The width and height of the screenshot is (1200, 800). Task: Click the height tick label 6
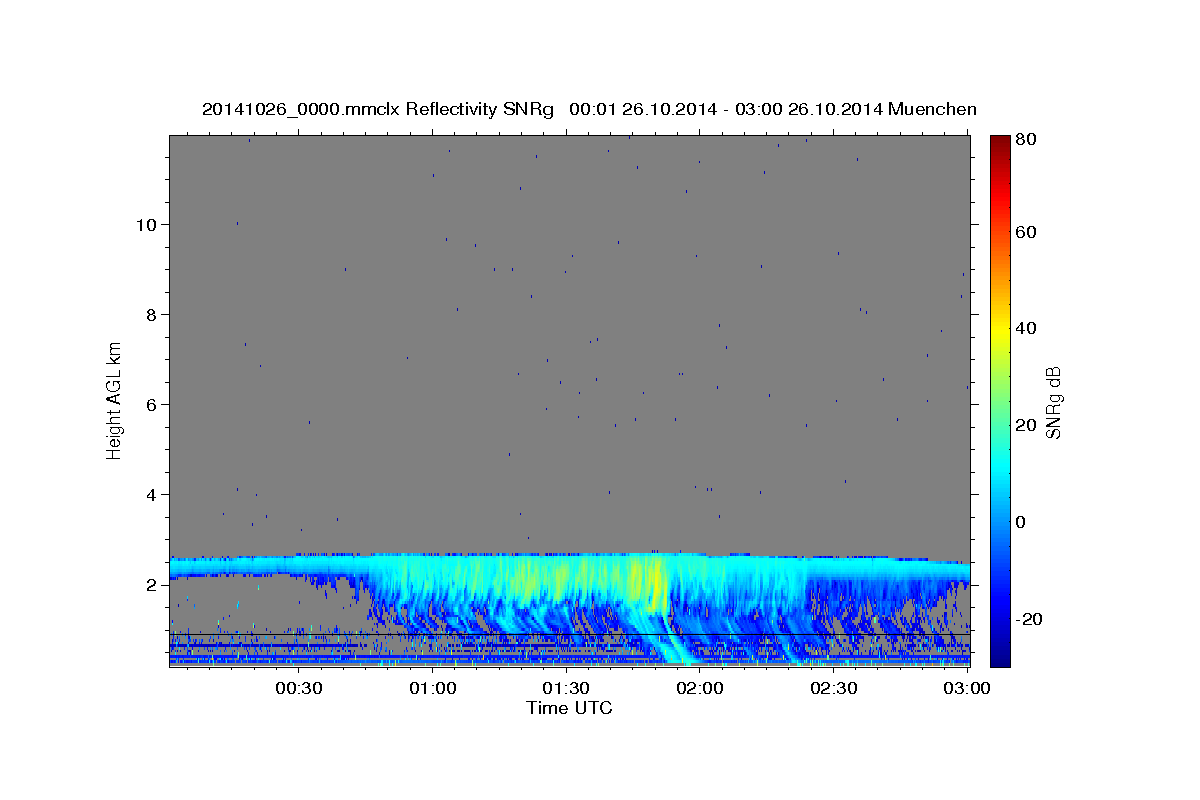151,404
